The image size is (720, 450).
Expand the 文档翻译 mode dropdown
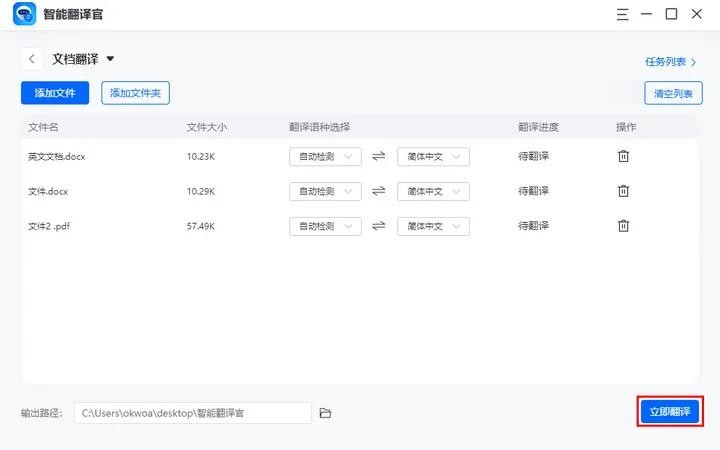110,59
